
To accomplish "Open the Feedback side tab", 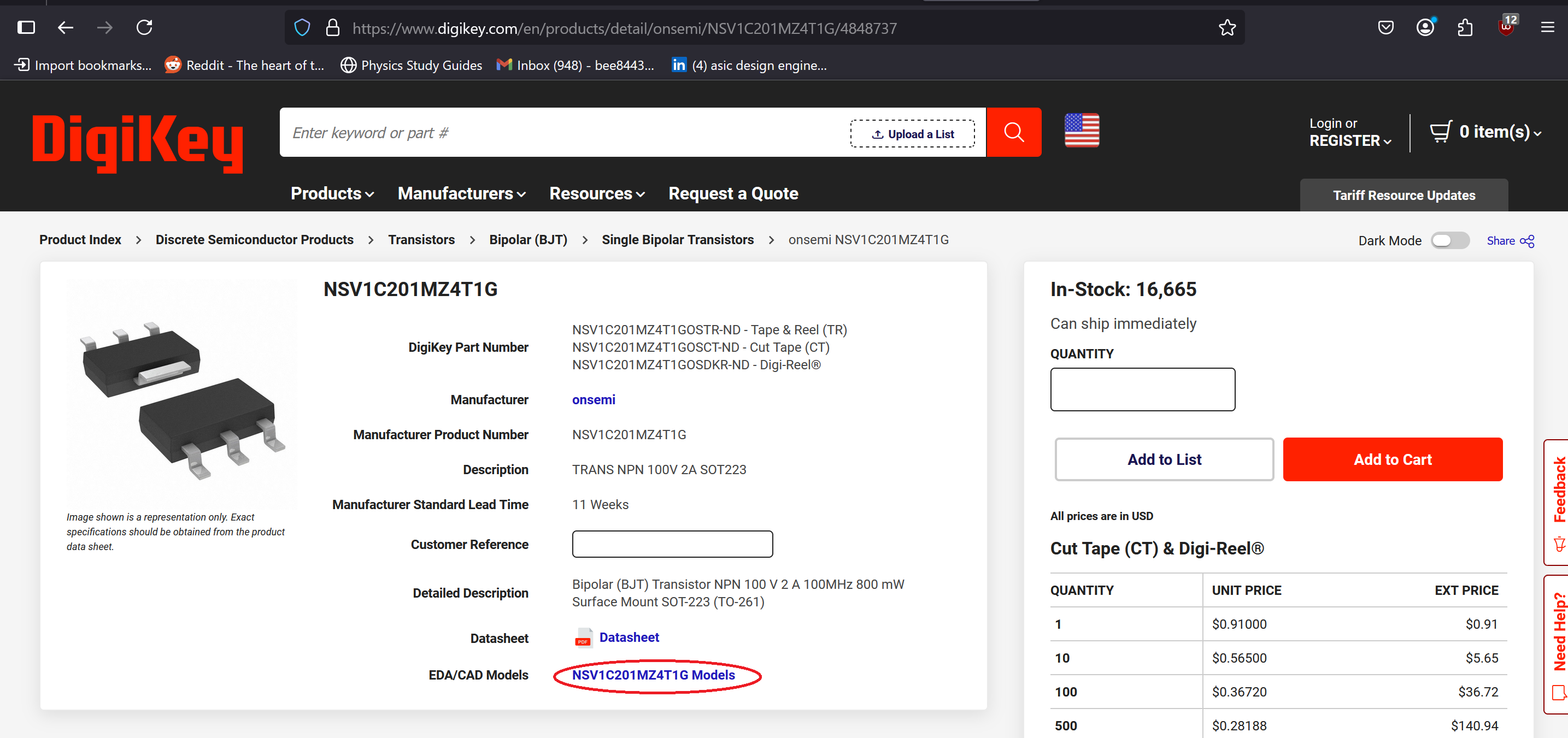I will [x=1558, y=502].
